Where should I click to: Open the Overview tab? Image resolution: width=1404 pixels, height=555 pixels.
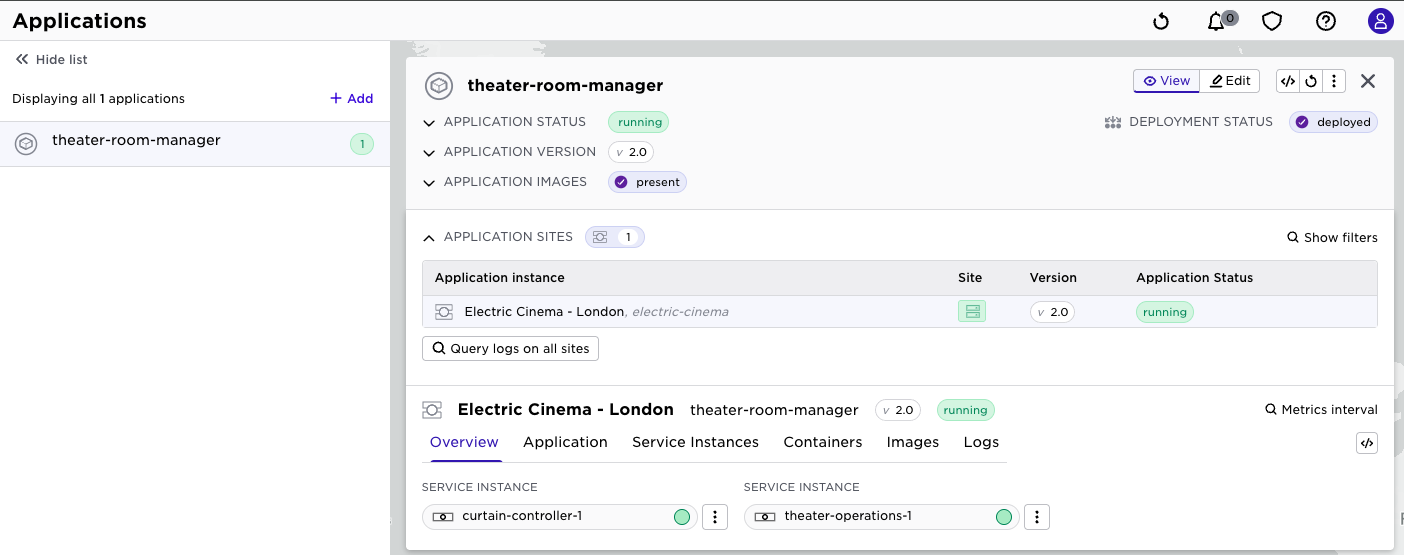[x=464, y=442]
